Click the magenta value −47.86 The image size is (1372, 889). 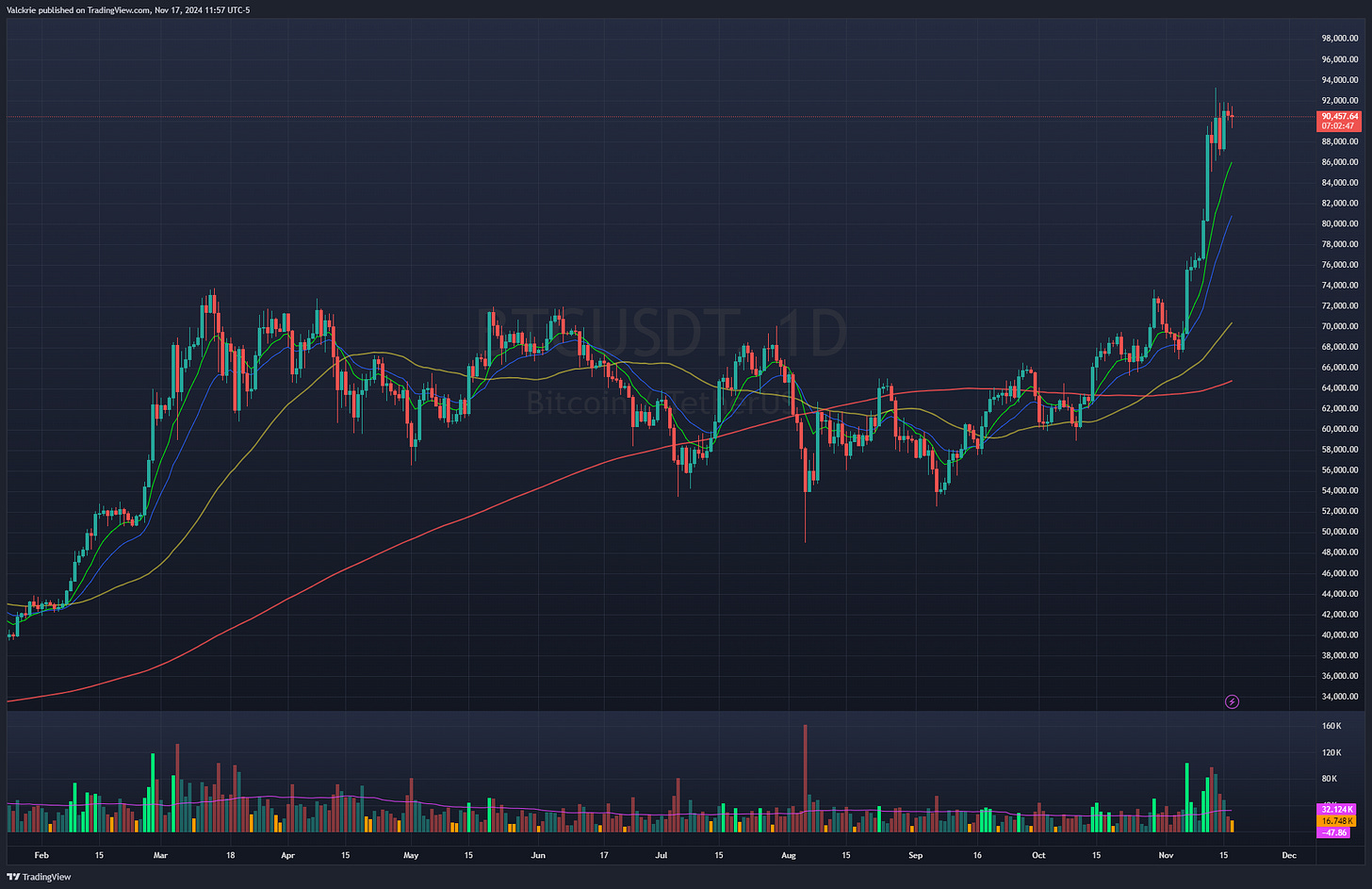[1334, 833]
